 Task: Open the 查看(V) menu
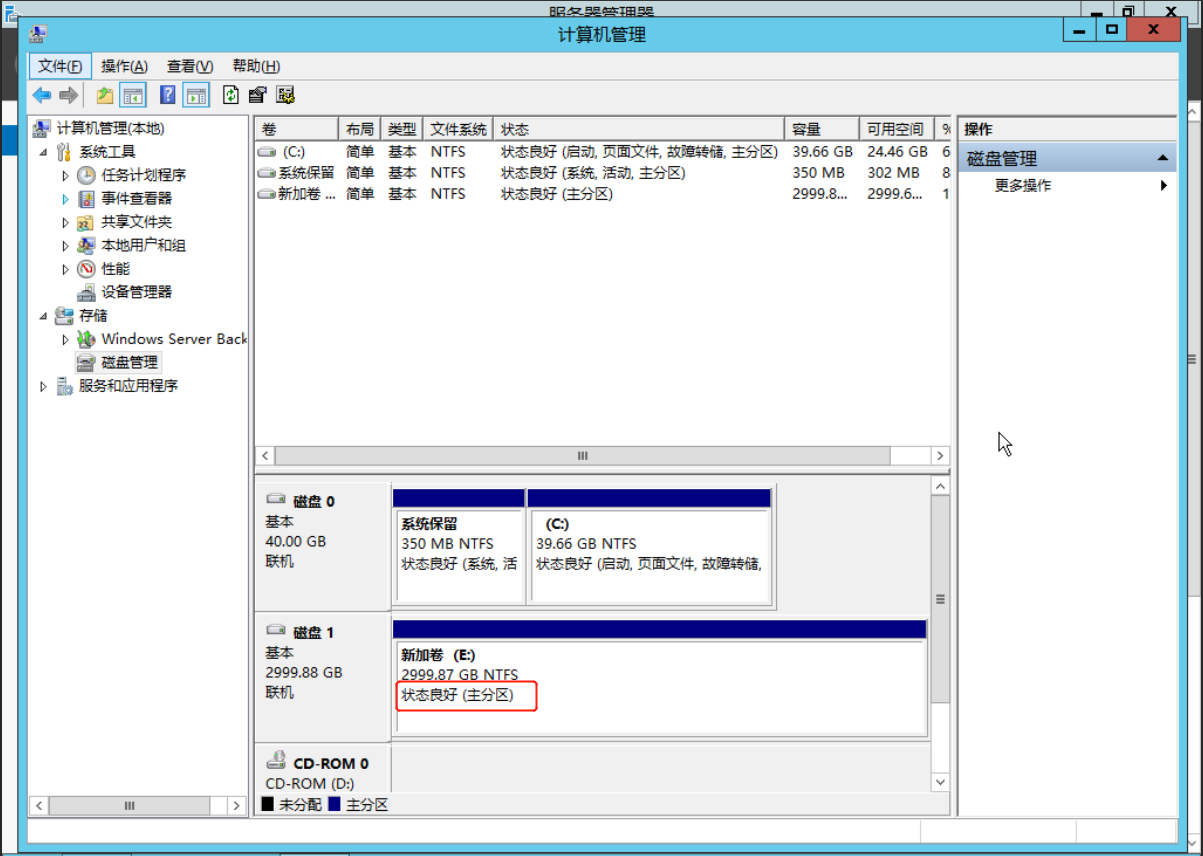[189, 66]
